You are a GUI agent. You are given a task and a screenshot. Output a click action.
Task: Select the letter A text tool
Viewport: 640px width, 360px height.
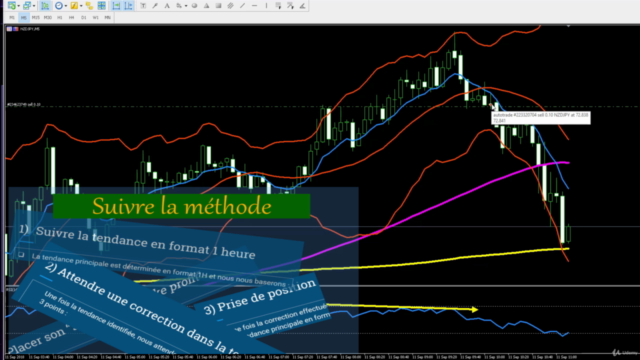(167, 6)
